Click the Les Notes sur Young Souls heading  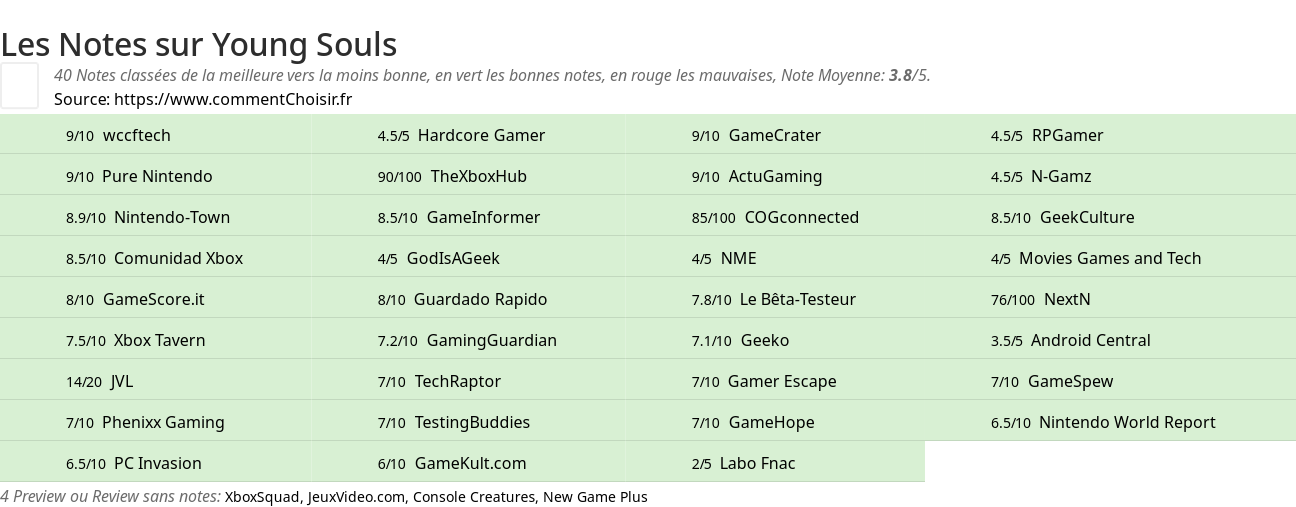(199, 45)
